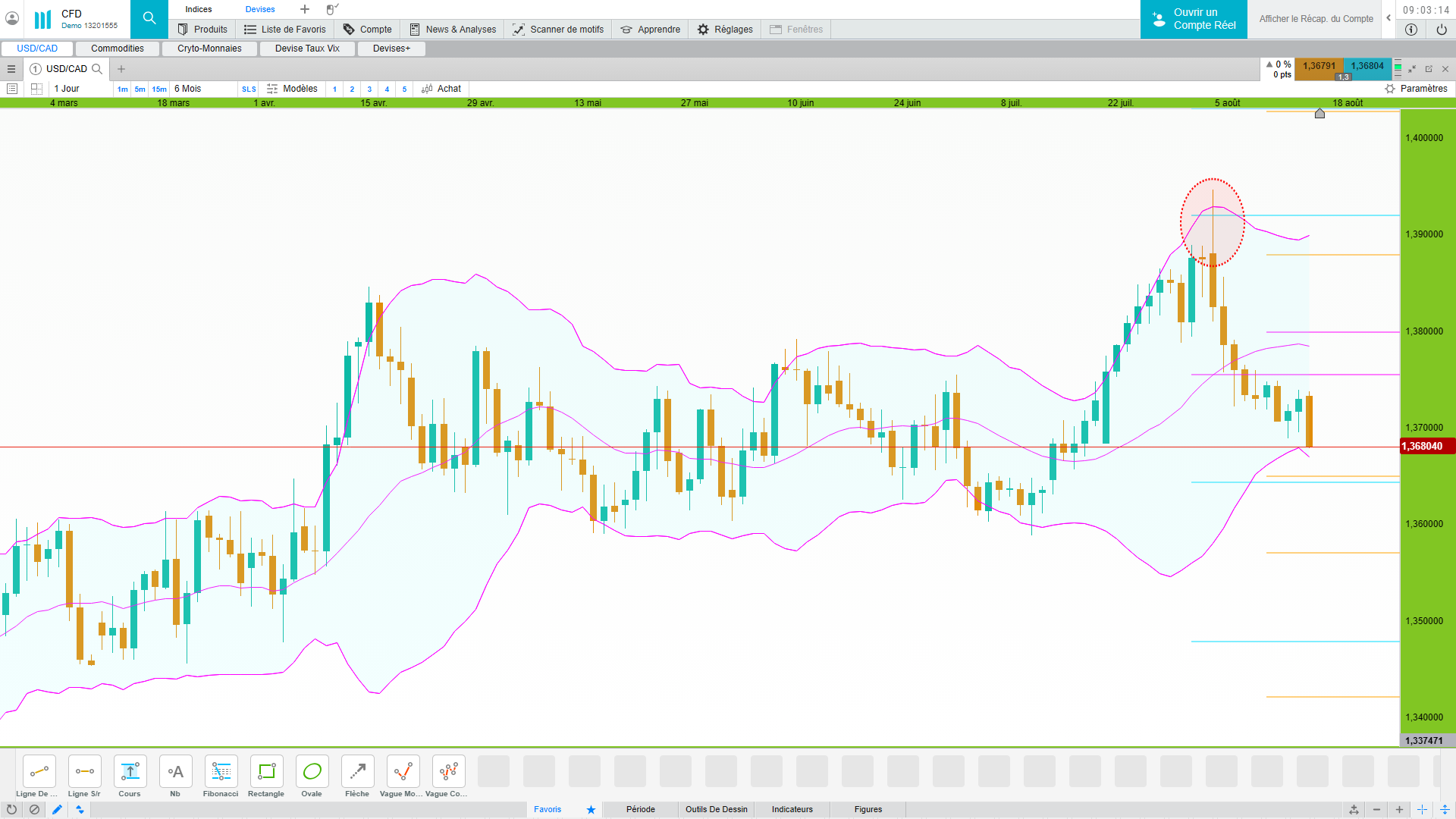Image resolution: width=1456 pixels, height=819 pixels.
Task: Select the Flèche arrow tool
Action: pyautogui.click(x=357, y=772)
